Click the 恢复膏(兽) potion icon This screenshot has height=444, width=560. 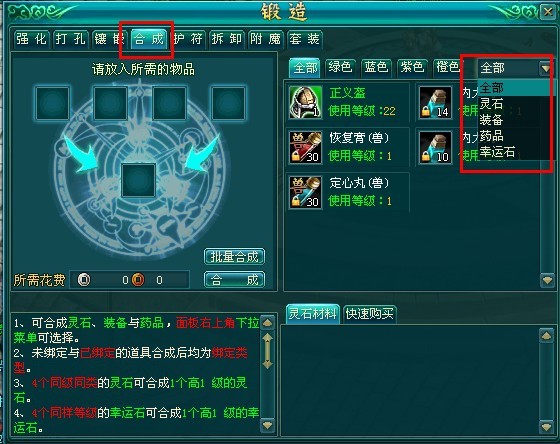coord(305,147)
